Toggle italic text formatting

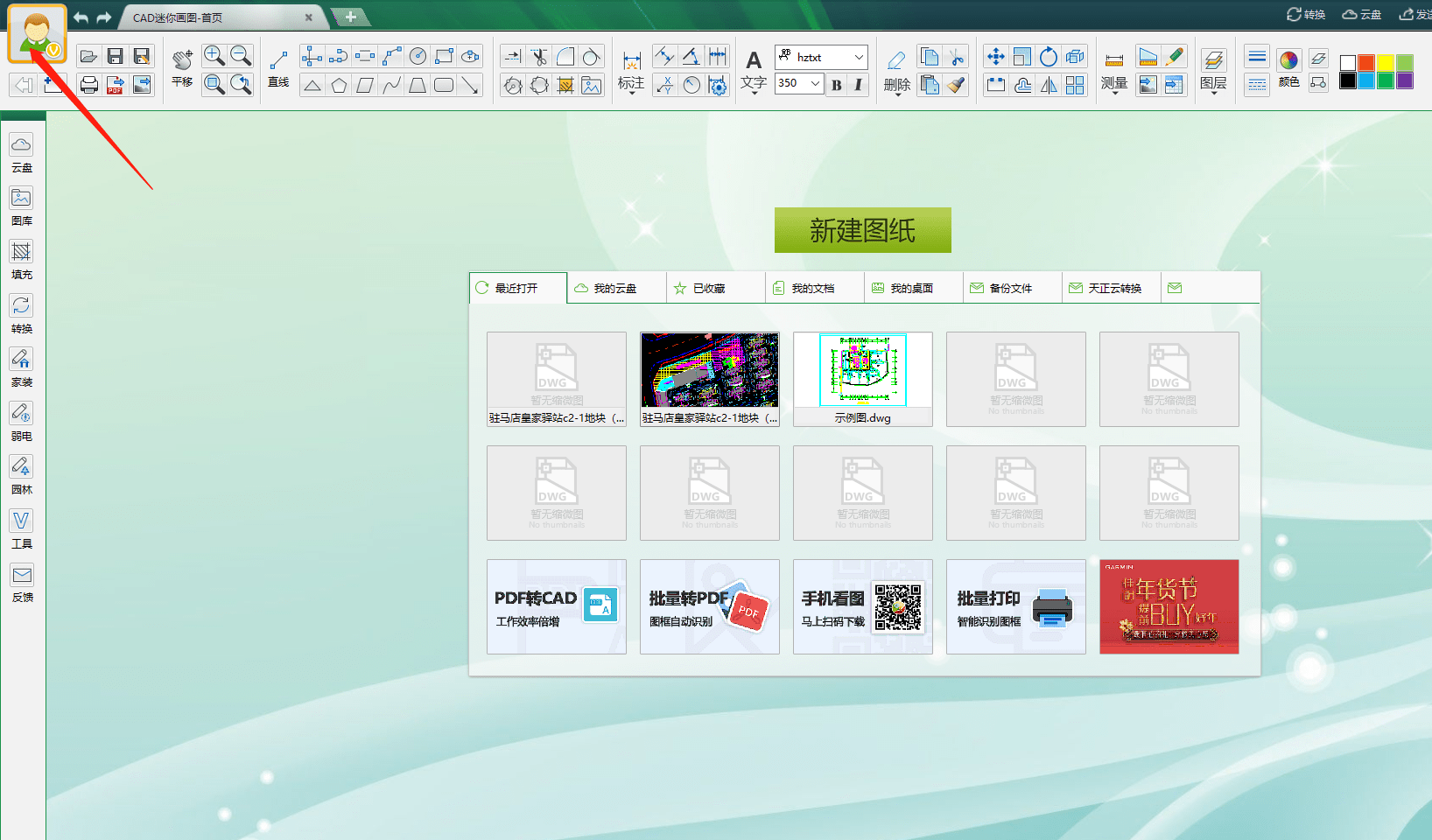click(858, 85)
